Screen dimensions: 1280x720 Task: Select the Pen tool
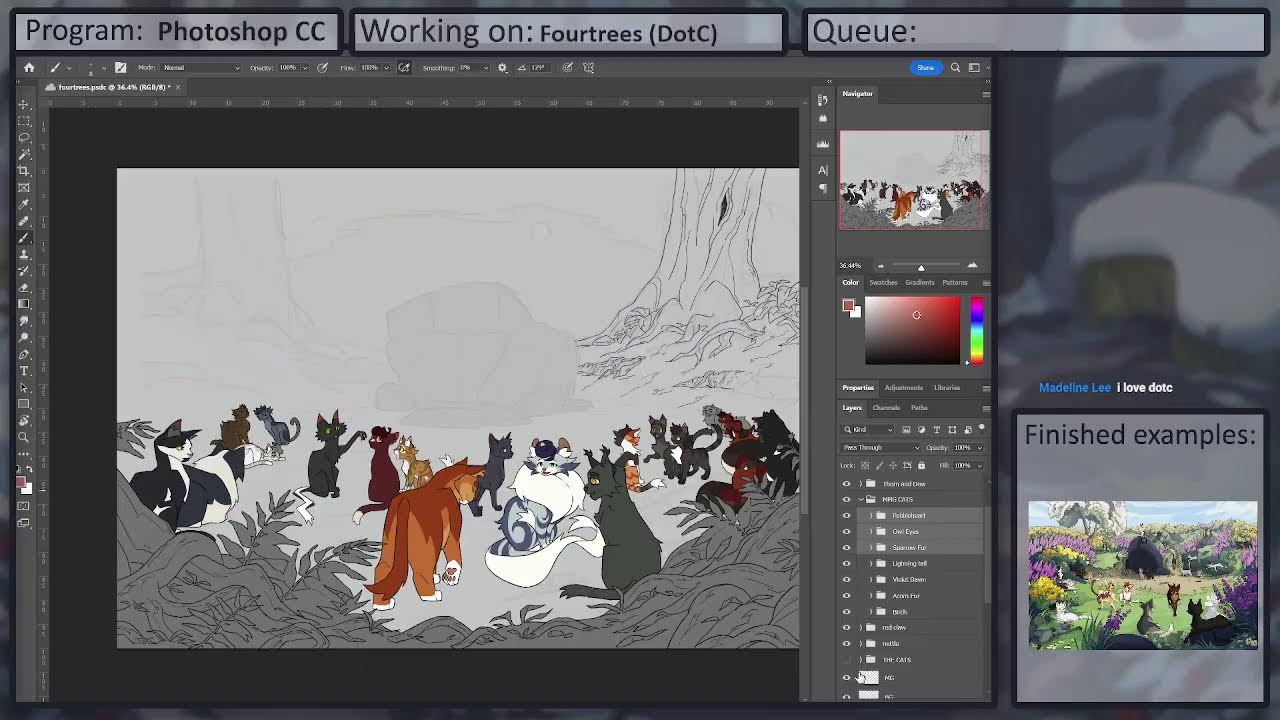click(x=23, y=353)
